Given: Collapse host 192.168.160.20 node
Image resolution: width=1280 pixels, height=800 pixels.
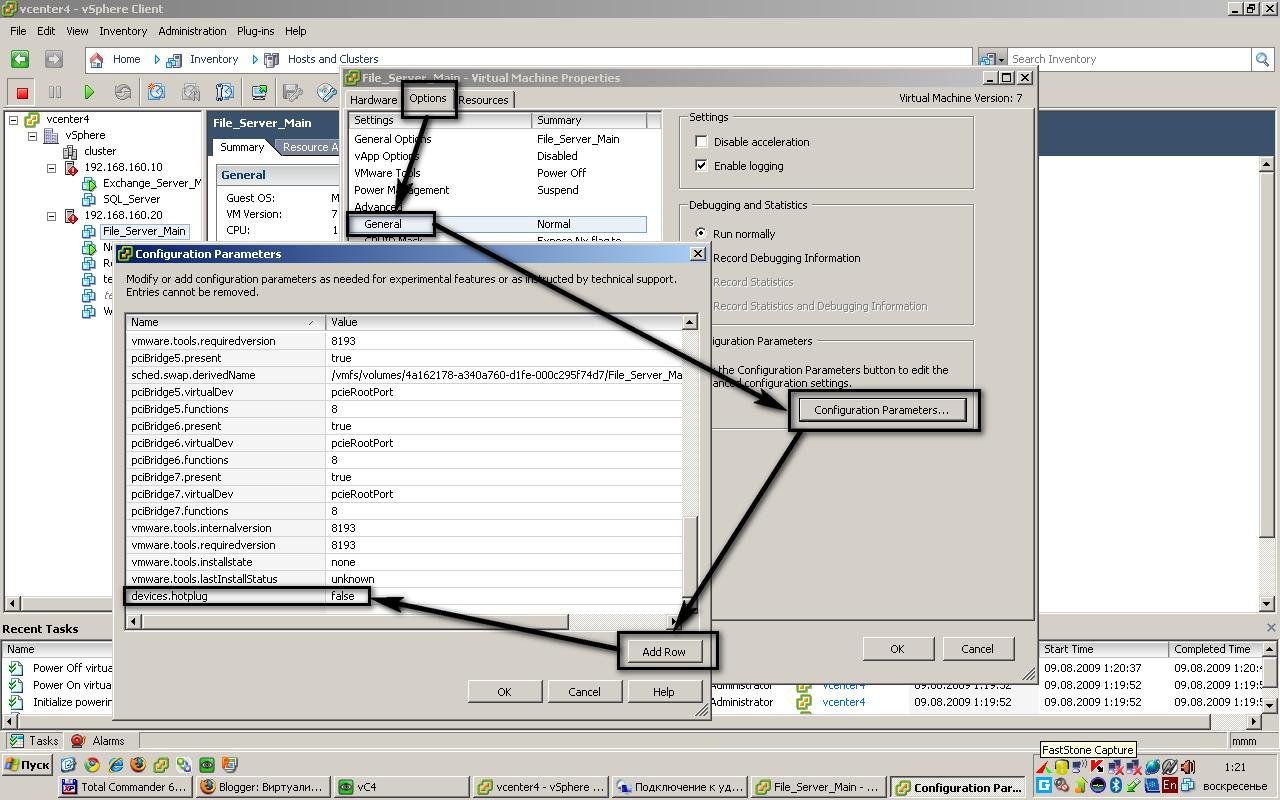Looking at the screenshot, I should tap(51, 215).
